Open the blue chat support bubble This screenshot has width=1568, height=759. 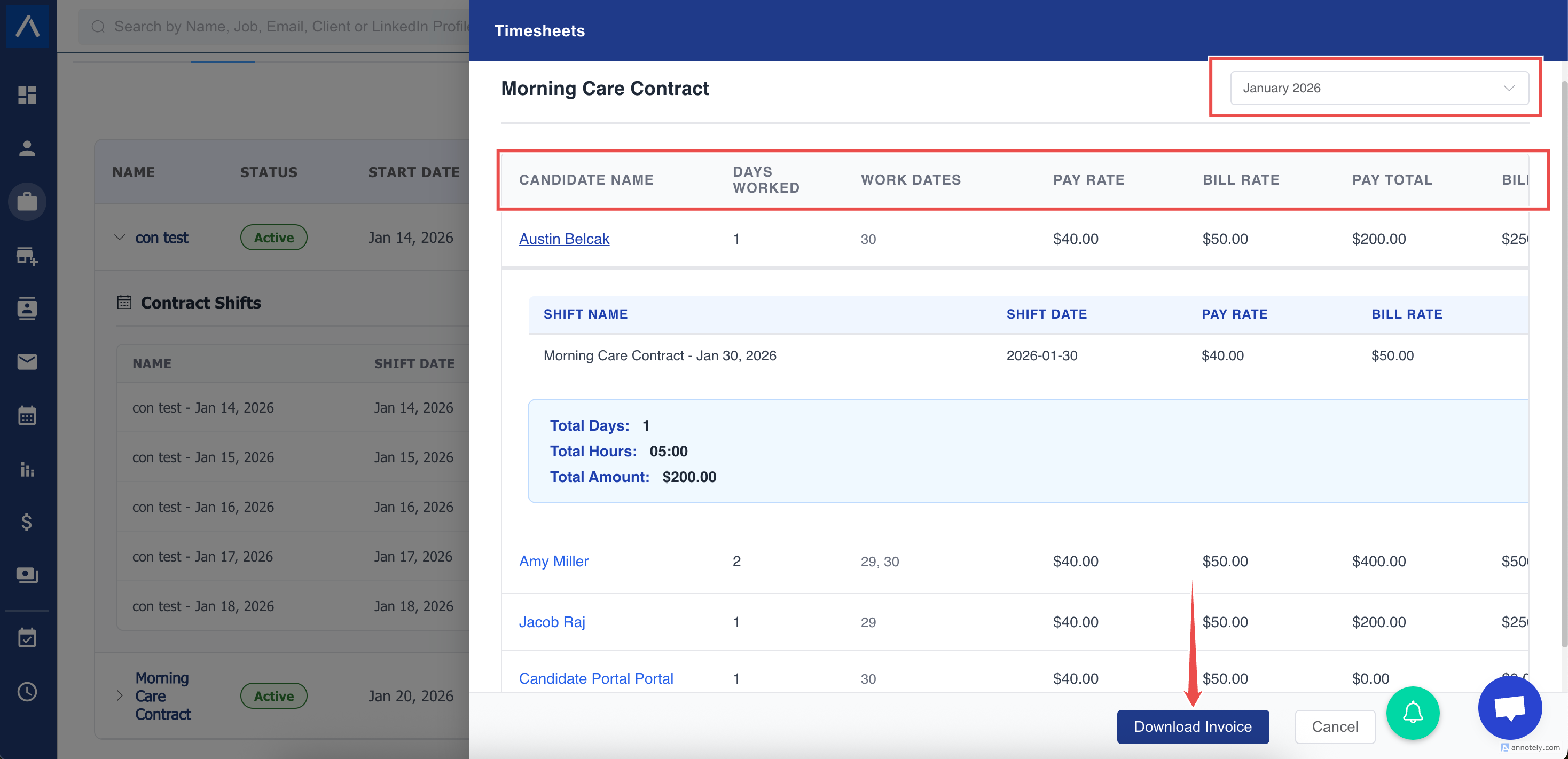tap(1510, 708)
